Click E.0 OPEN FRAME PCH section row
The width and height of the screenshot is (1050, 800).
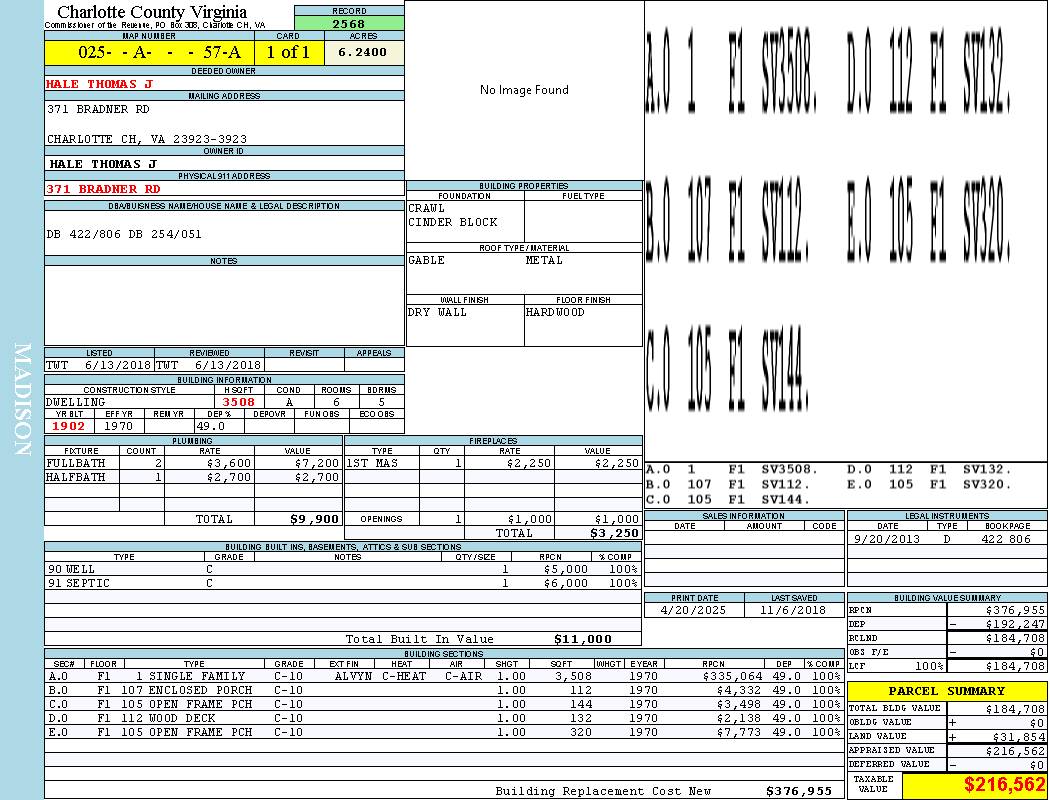[445, 732]
